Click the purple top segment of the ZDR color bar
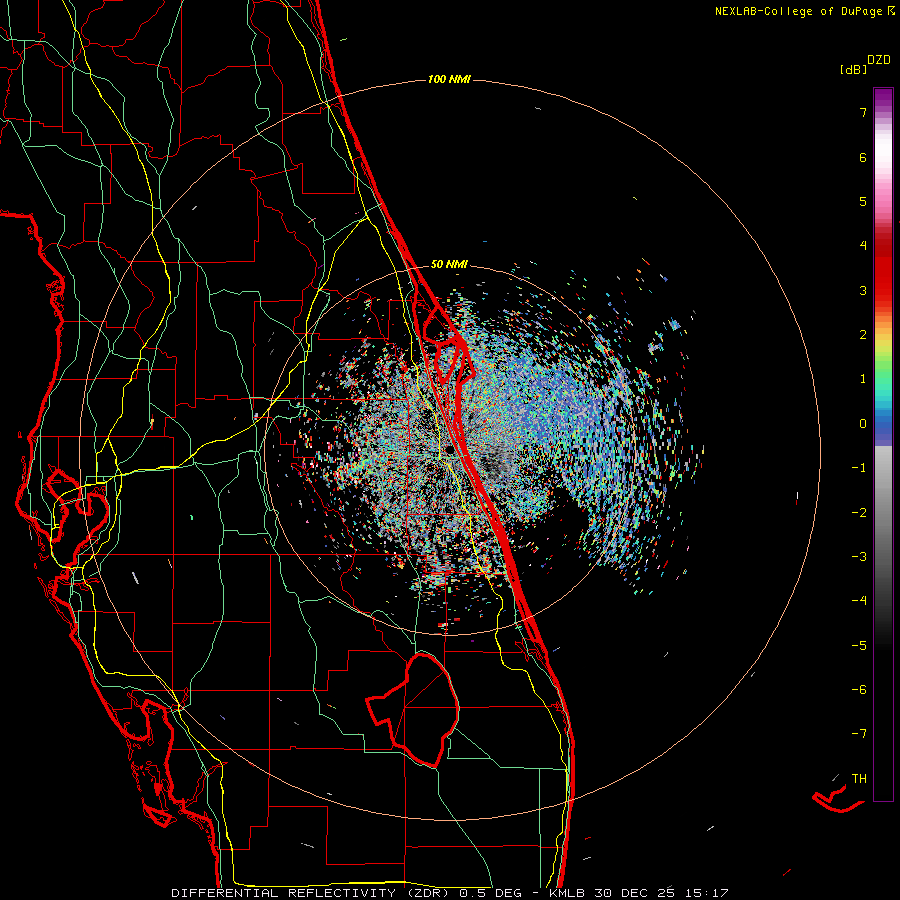This screenshot has width=900, height=900. tap(883, 98)
